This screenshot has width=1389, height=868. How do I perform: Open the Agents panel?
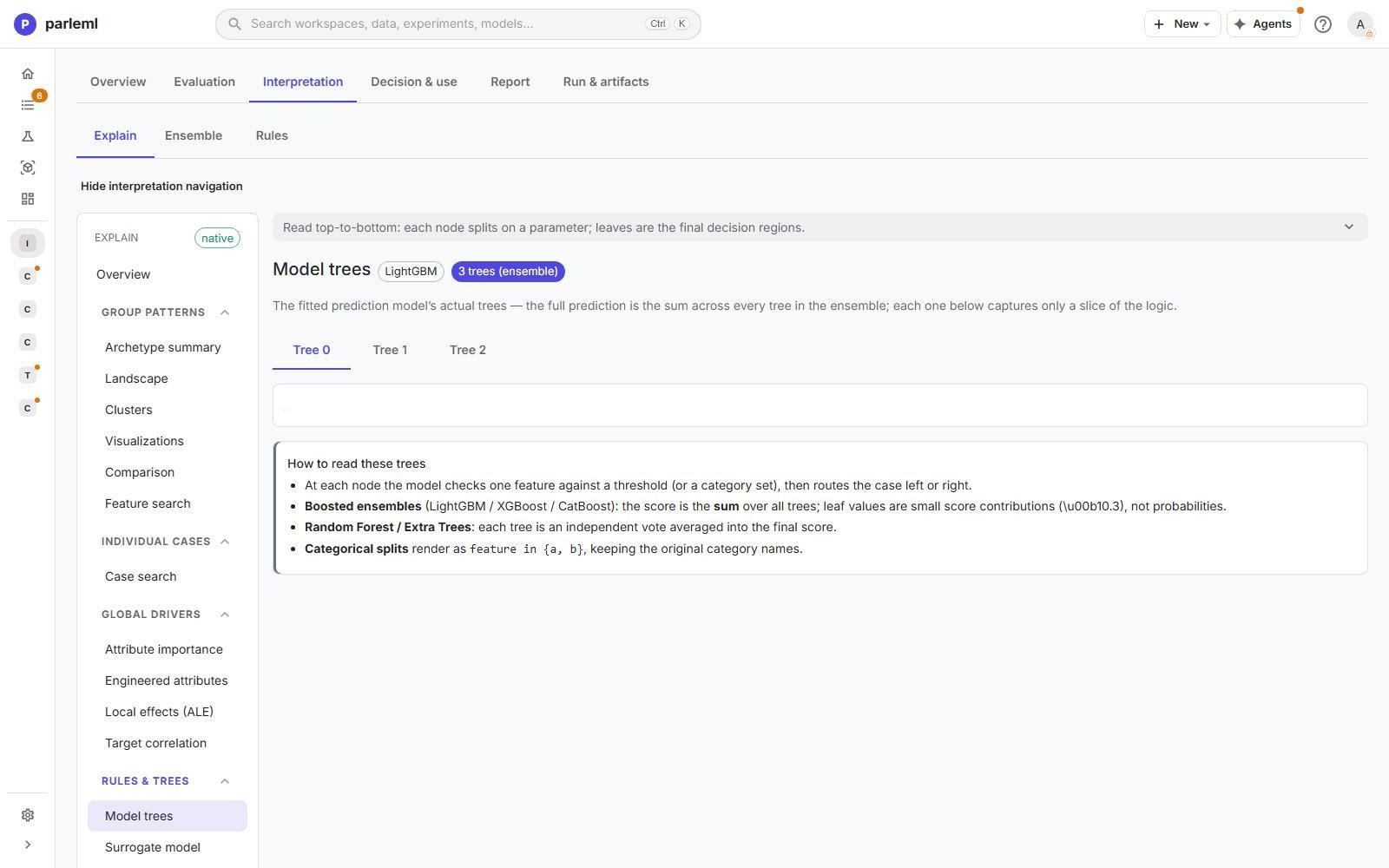1263,24
